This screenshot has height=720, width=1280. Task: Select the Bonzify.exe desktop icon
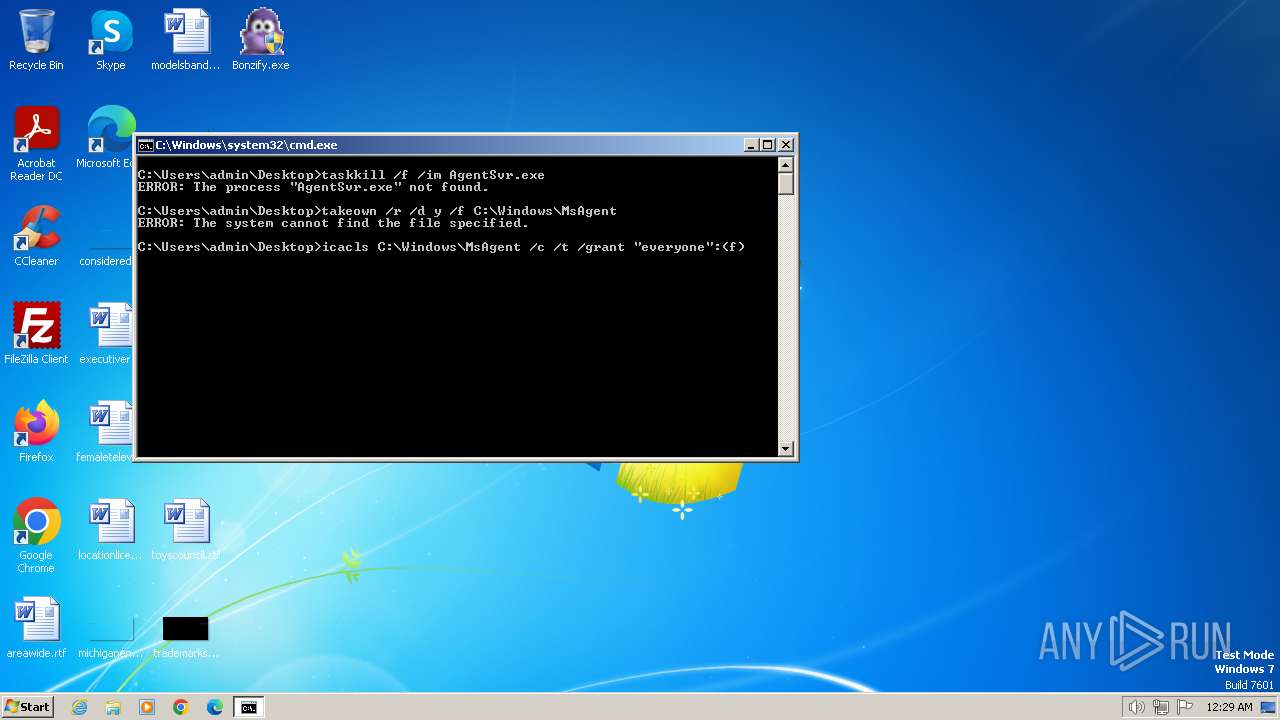pos(261,40)
